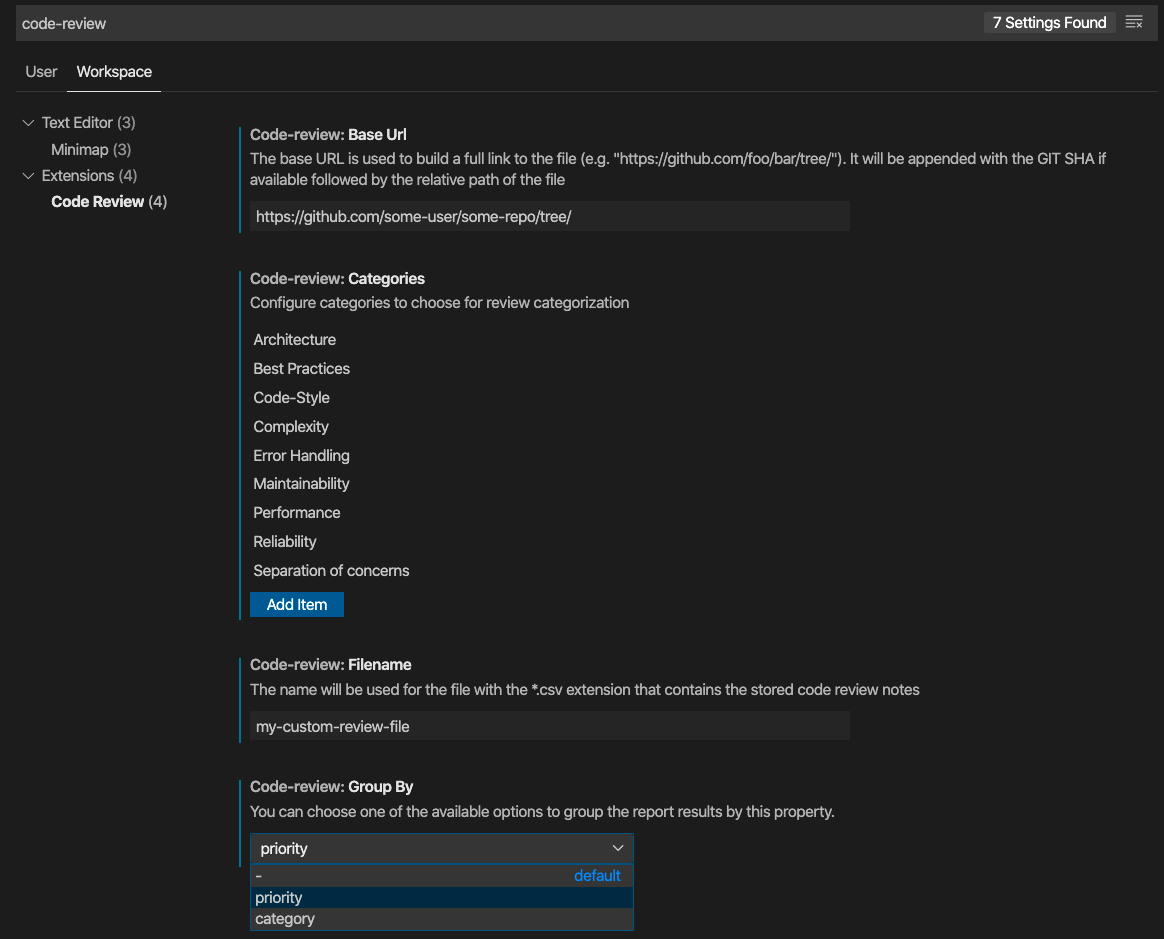1164x939 pixels.
Task: Edit the Filename input field
Action: click(x=549, y=726)
